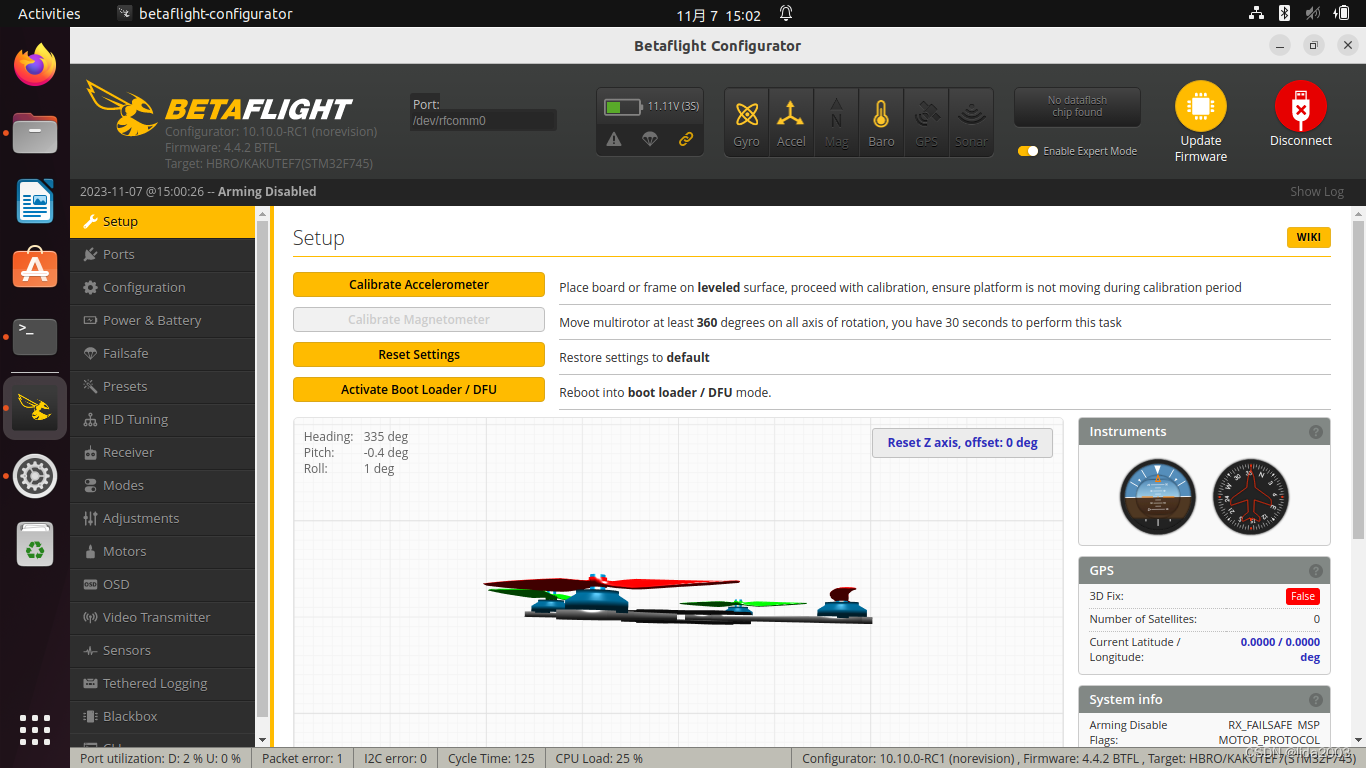Open the Video Transmitter tab

point(162,618)
